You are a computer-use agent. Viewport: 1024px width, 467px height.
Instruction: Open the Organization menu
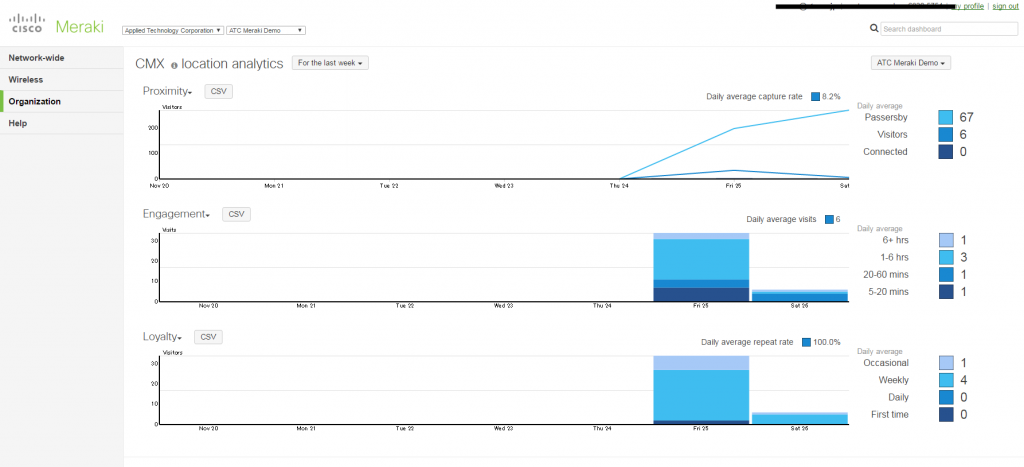(x=62, y=101)
